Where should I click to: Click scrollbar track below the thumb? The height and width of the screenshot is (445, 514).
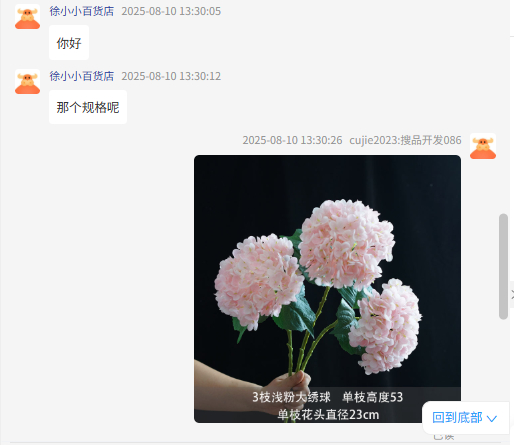click(x=503, y=360)
